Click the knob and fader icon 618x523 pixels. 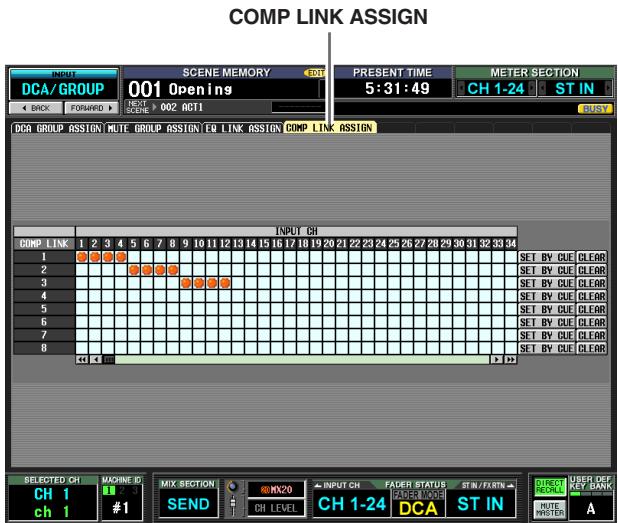pos(233,497)
